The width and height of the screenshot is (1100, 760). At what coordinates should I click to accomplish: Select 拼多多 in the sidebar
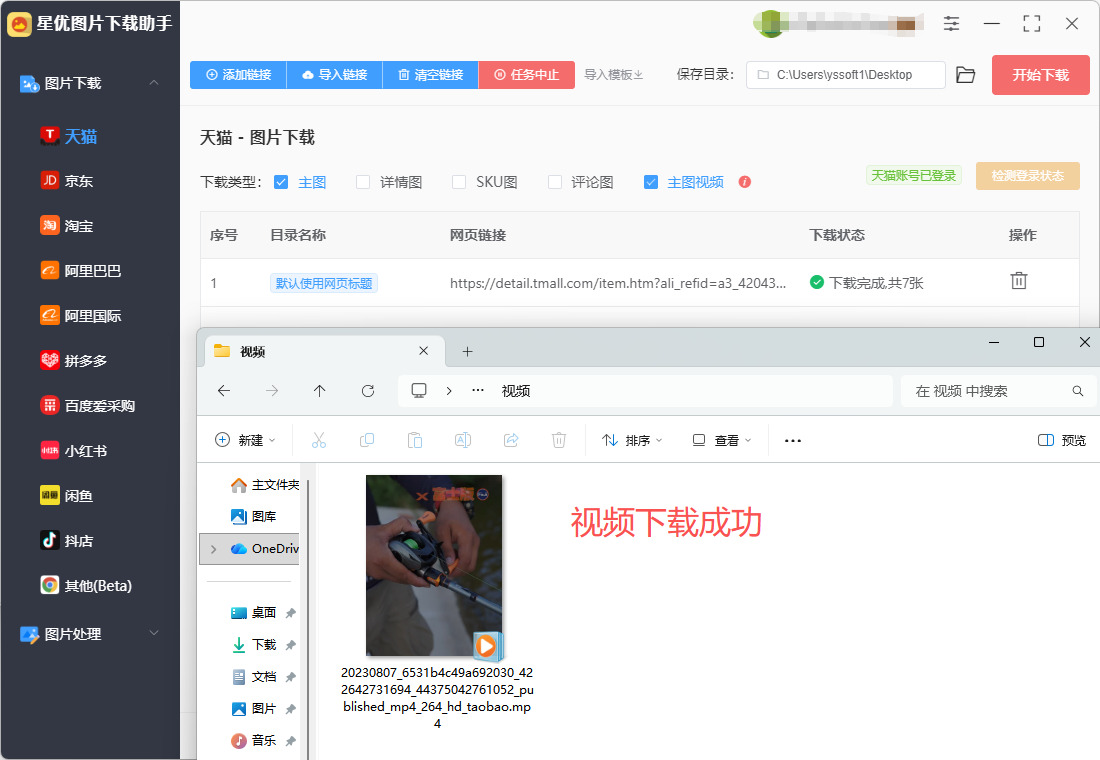coord(74,361)
